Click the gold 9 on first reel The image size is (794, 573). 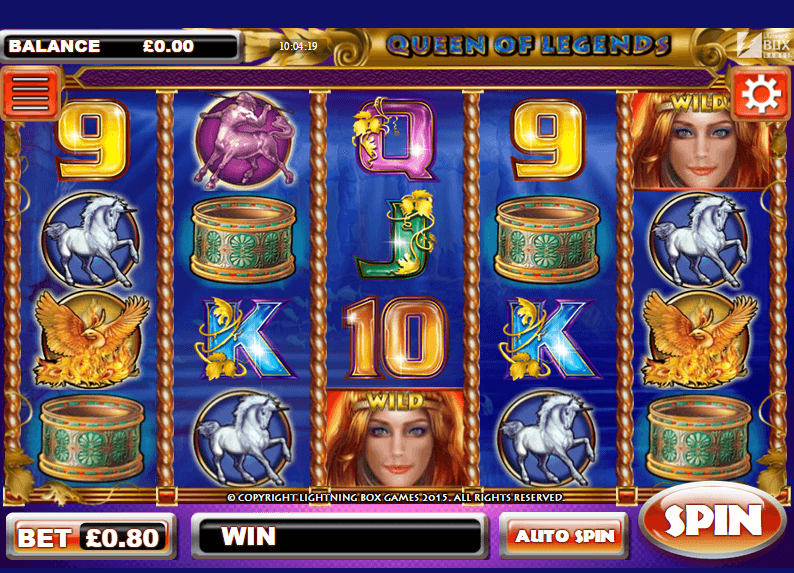click(92, 139)
